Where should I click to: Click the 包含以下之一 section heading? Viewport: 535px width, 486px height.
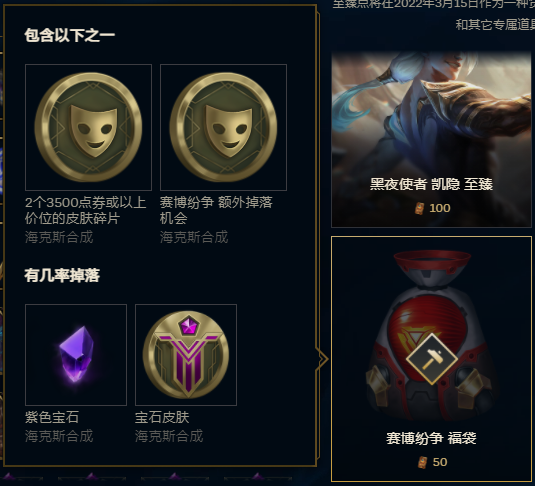70,35
